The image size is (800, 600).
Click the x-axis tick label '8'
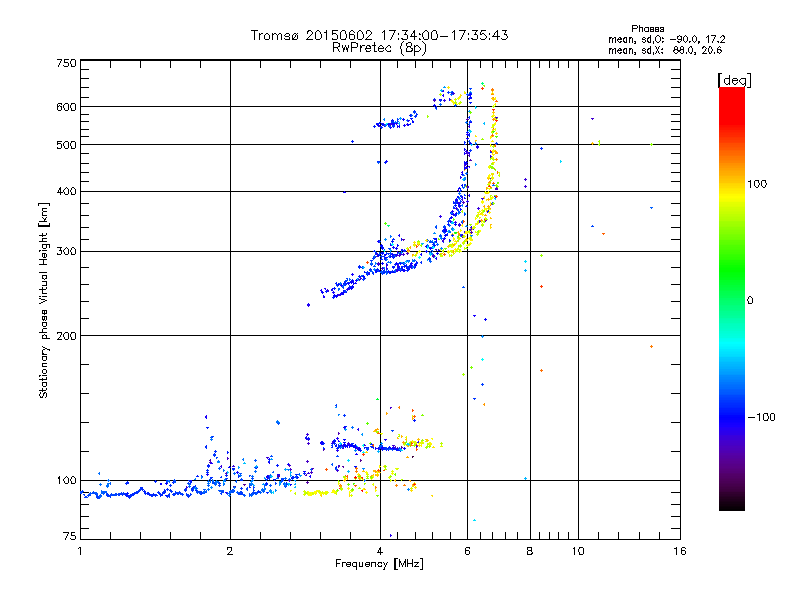(x=530, y=551)
